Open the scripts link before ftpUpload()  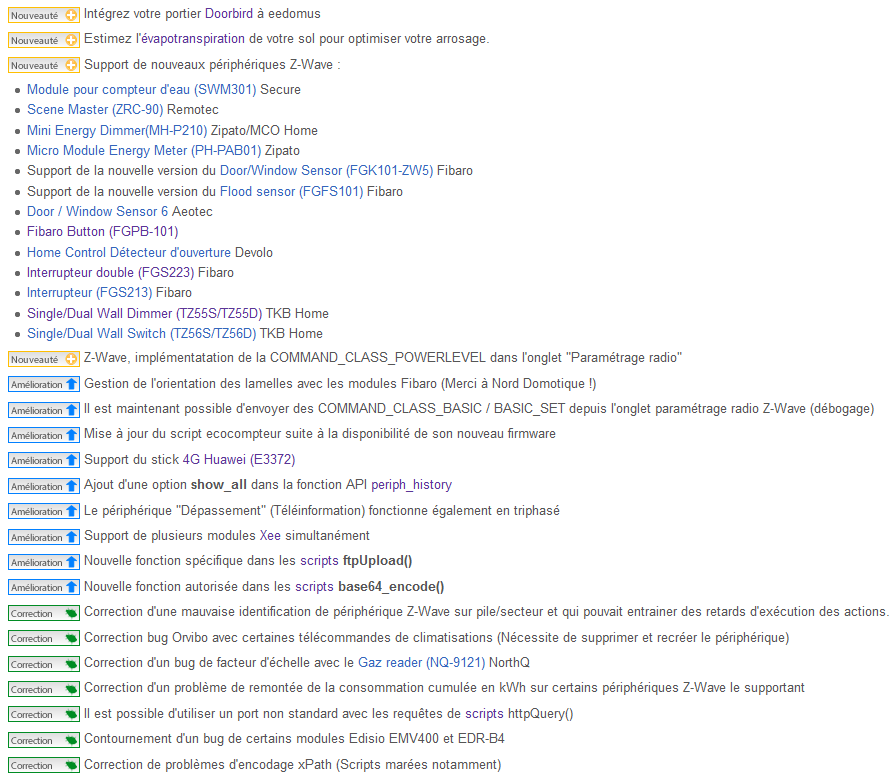[319, 561]
